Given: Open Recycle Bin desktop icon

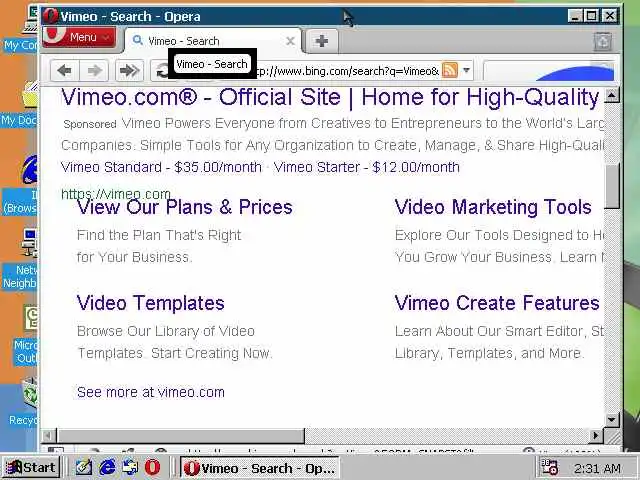Looking at the screenshot, I should point(23,402).
